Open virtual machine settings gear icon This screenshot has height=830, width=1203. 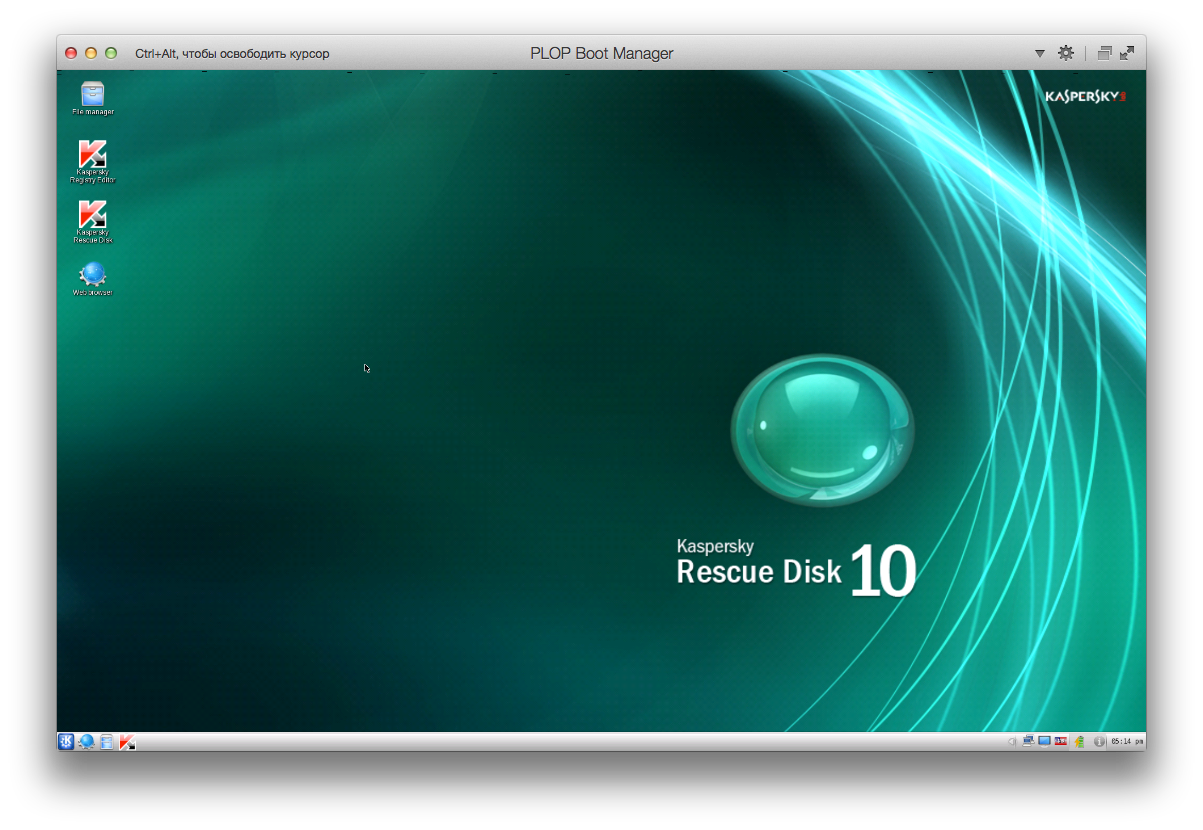[x=1066, y=53]
